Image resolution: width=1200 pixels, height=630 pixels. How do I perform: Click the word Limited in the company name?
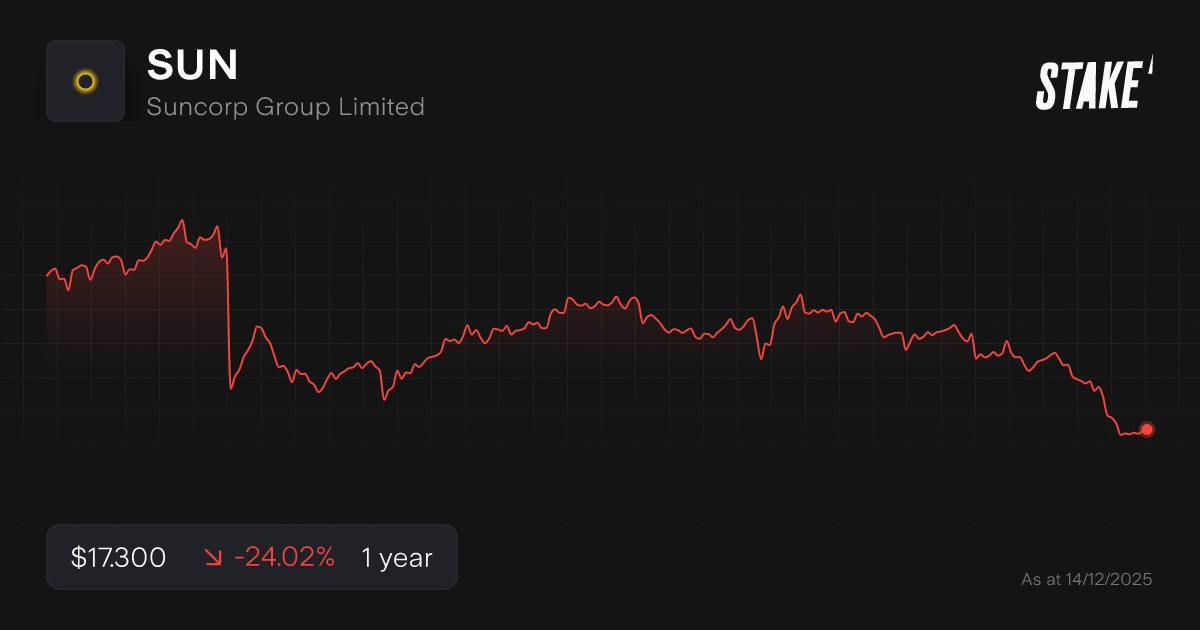(388, 106)
